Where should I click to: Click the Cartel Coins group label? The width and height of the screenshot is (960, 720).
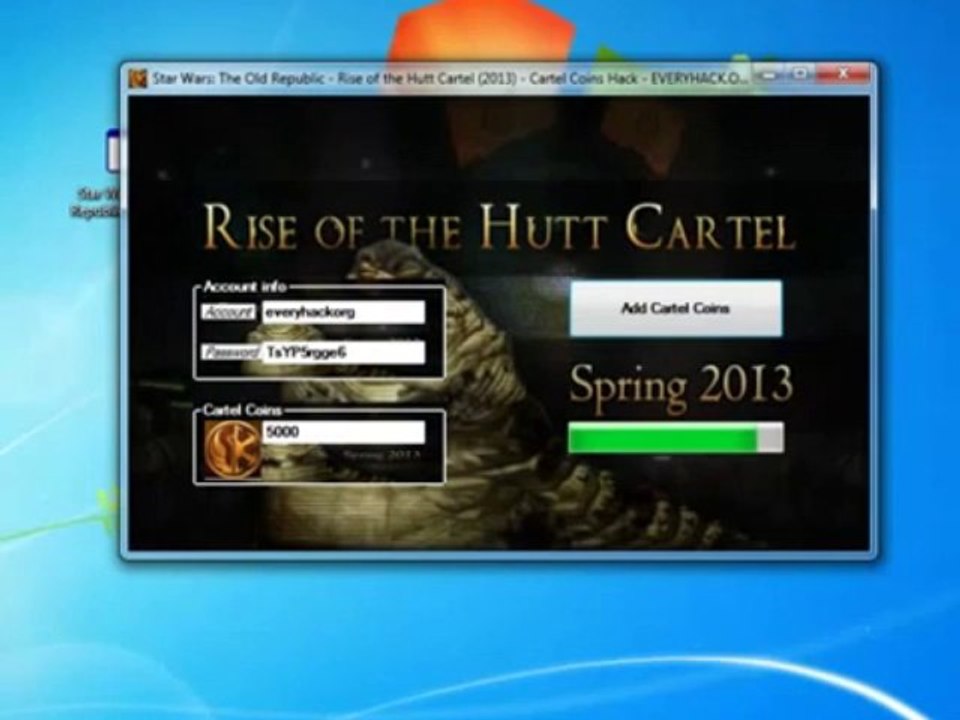[242, 410]
